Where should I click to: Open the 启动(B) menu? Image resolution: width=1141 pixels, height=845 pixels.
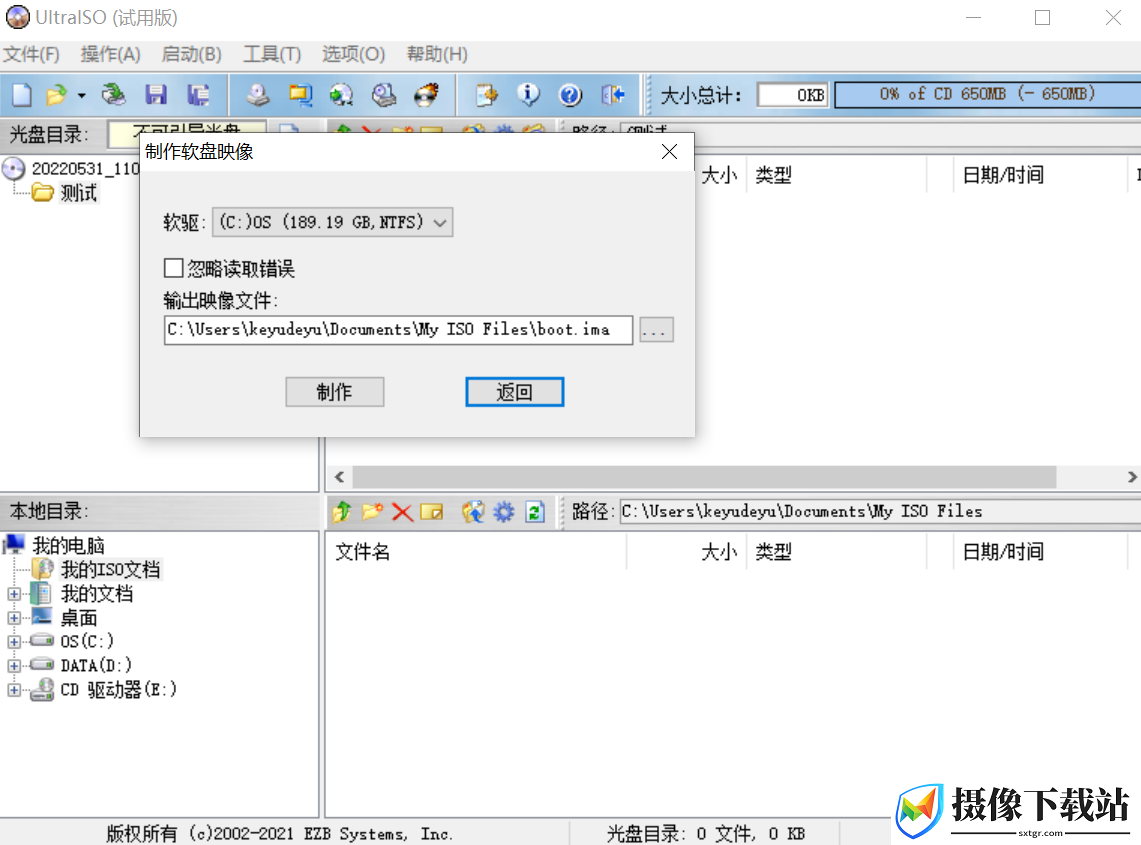pos(191,55)
